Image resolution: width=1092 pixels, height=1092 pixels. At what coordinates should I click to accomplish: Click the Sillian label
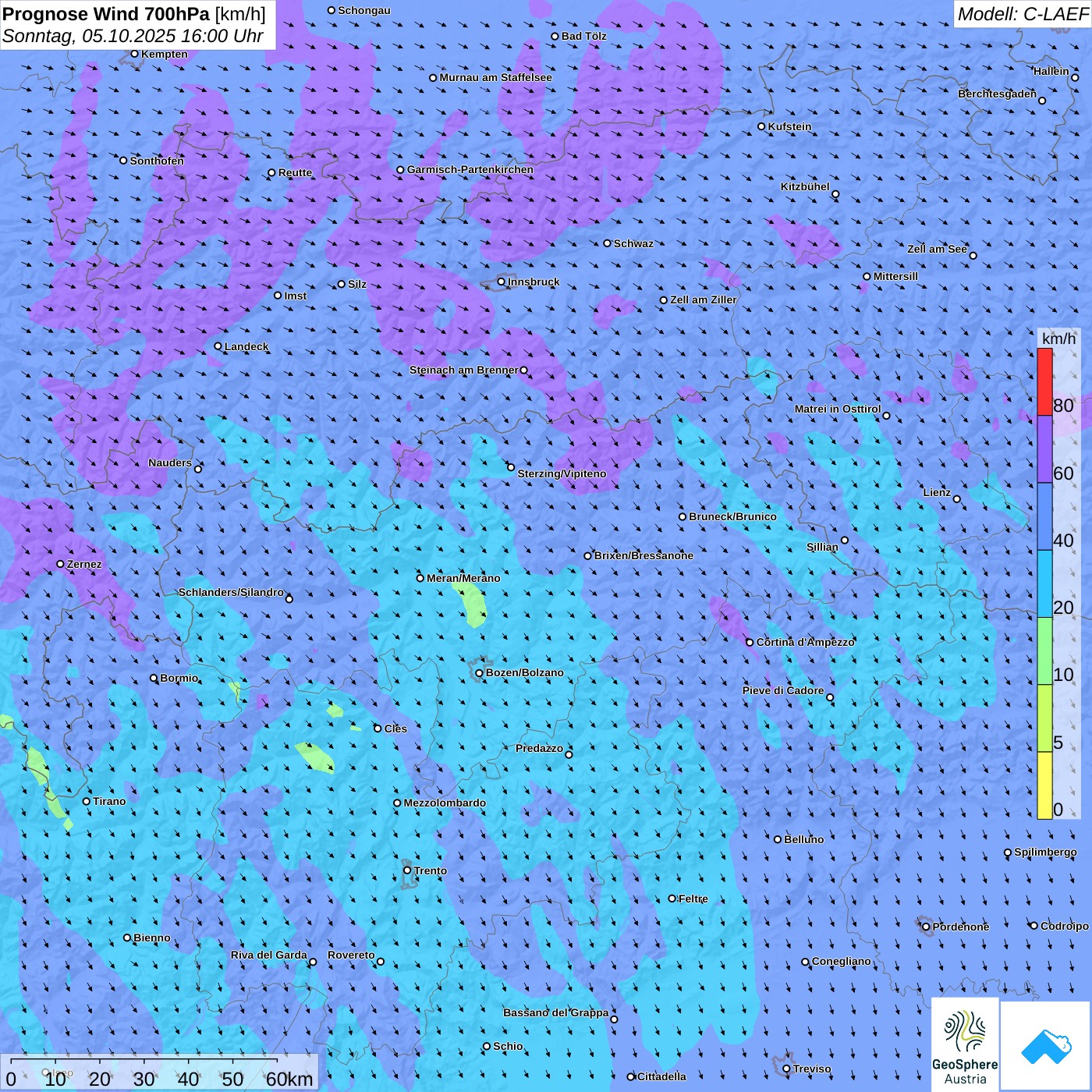point(822,547)
